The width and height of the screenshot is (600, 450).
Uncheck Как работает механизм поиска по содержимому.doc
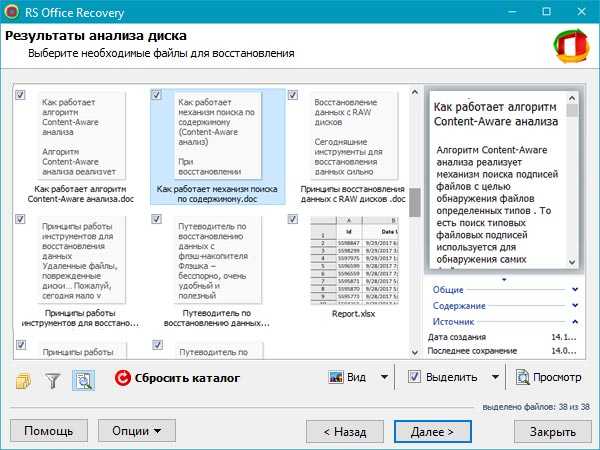[157, 95]
